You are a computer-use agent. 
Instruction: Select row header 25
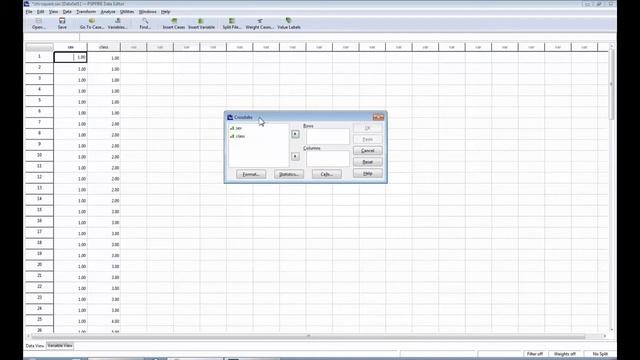click(x=39, y=320)
